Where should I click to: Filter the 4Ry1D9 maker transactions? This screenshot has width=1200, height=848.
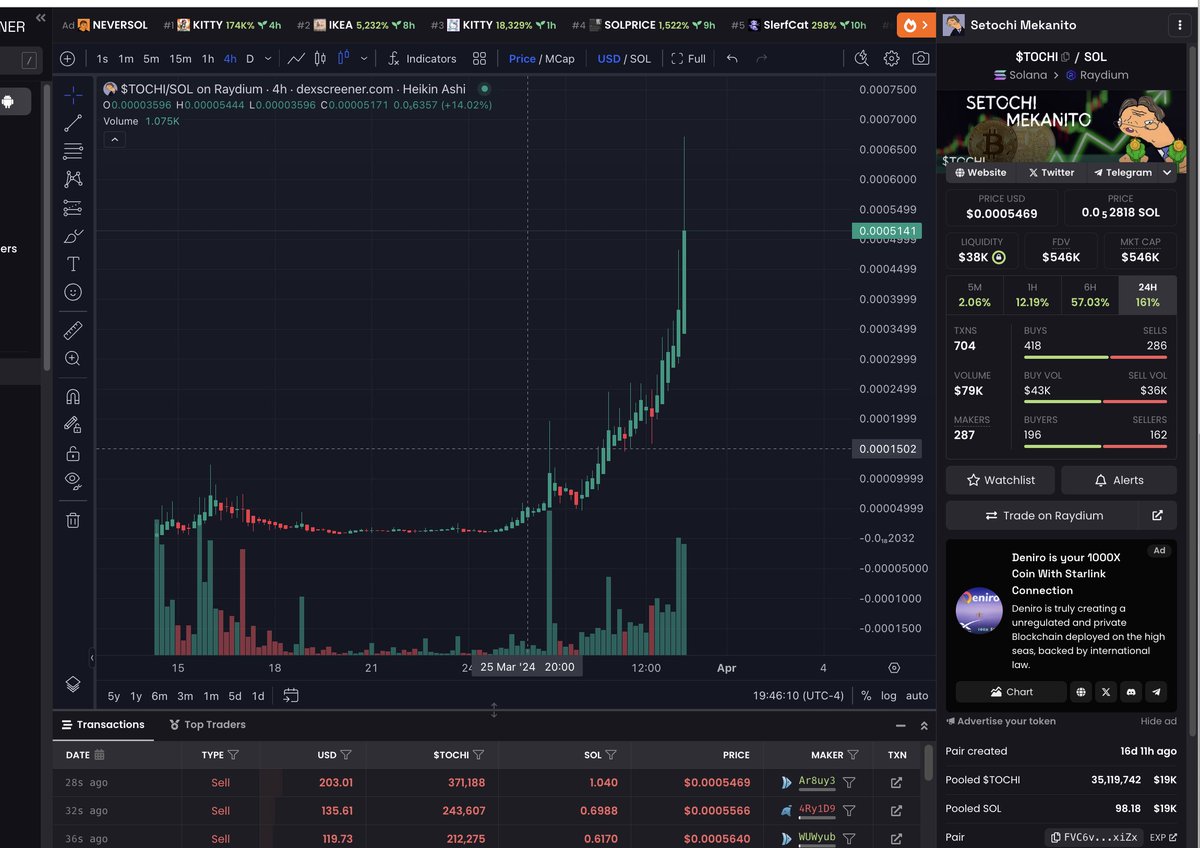849,811
